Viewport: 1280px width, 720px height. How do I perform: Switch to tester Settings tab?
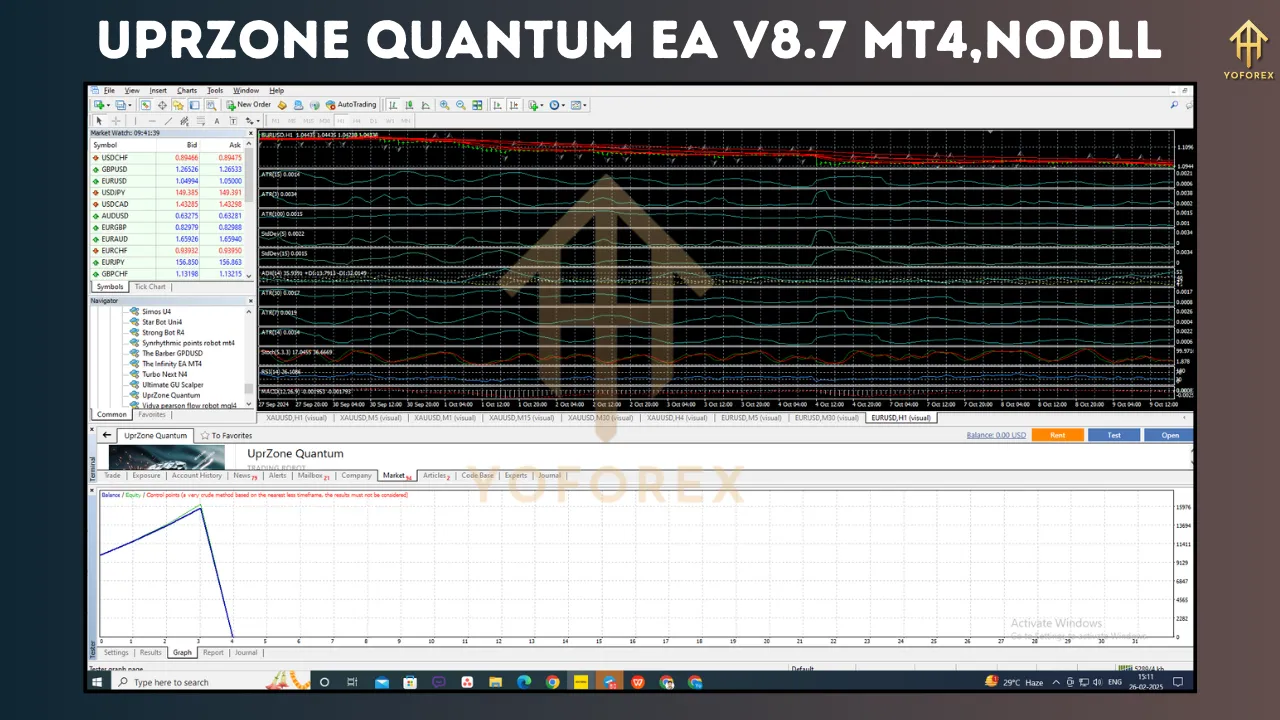[116, 653]
